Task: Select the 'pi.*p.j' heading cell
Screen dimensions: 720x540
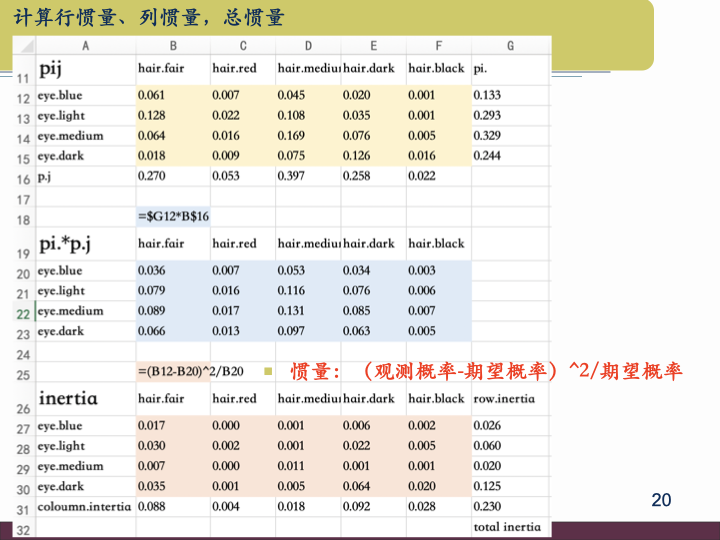Action: coord(84,243)
